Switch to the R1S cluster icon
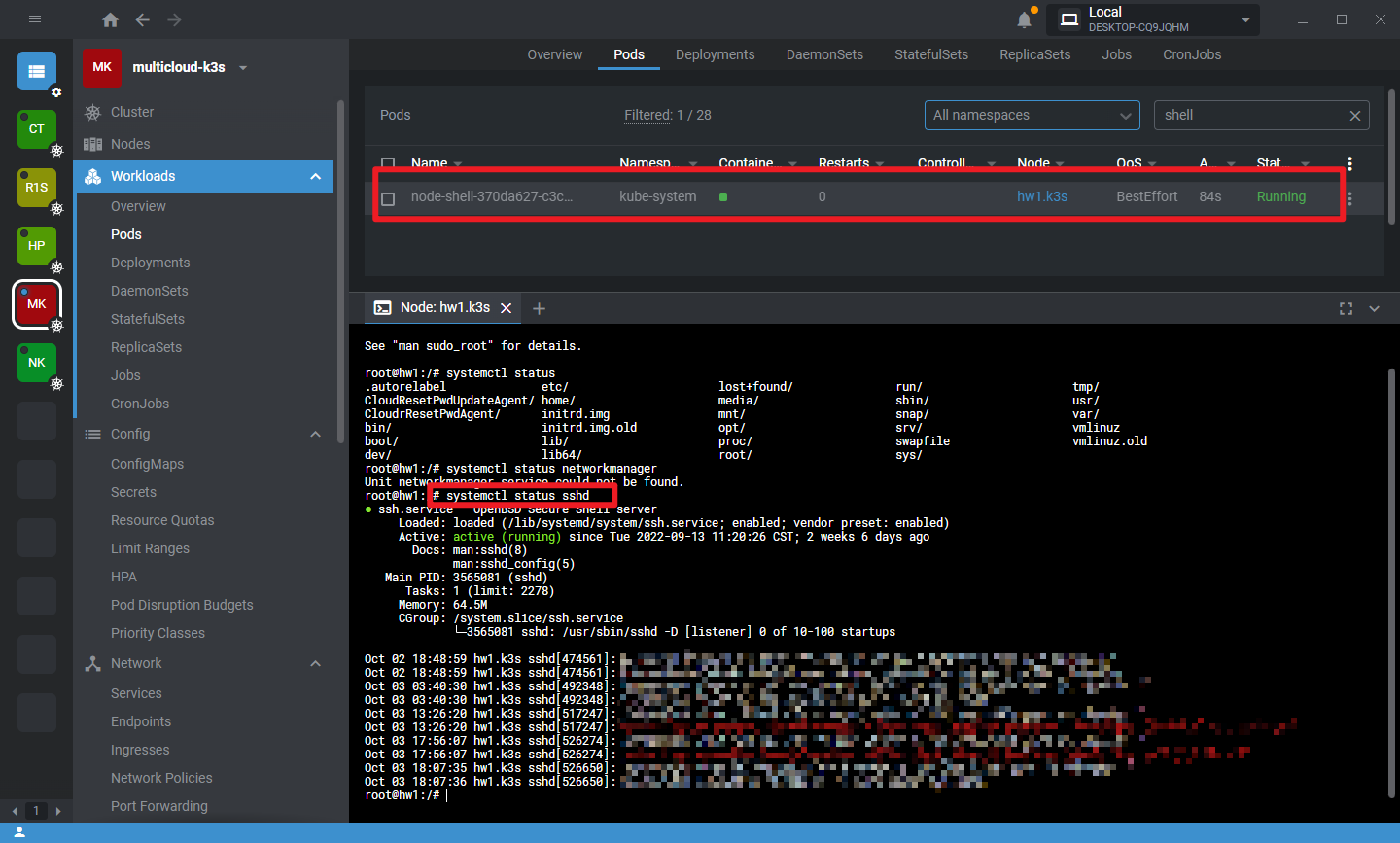The image size is (1400, 843). pyautogui.click(x=37, y=188)
